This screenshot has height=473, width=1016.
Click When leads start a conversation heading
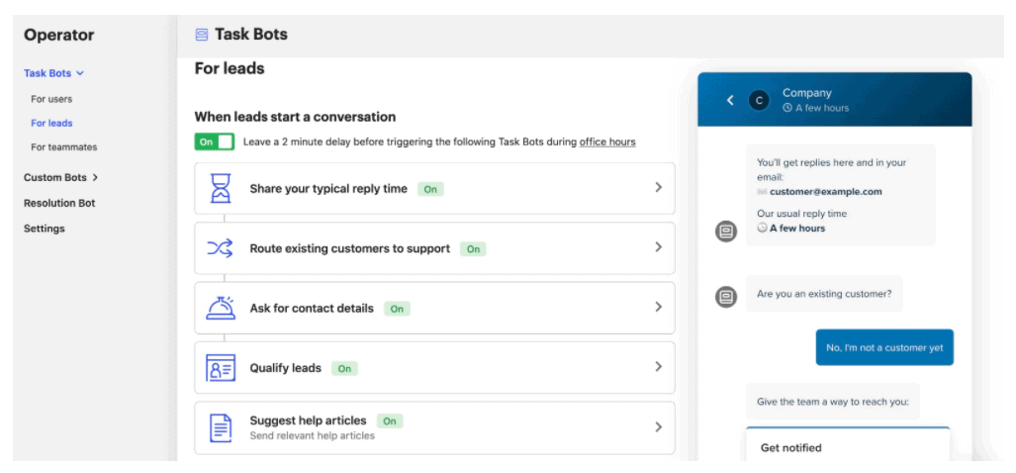coord(295,117)
